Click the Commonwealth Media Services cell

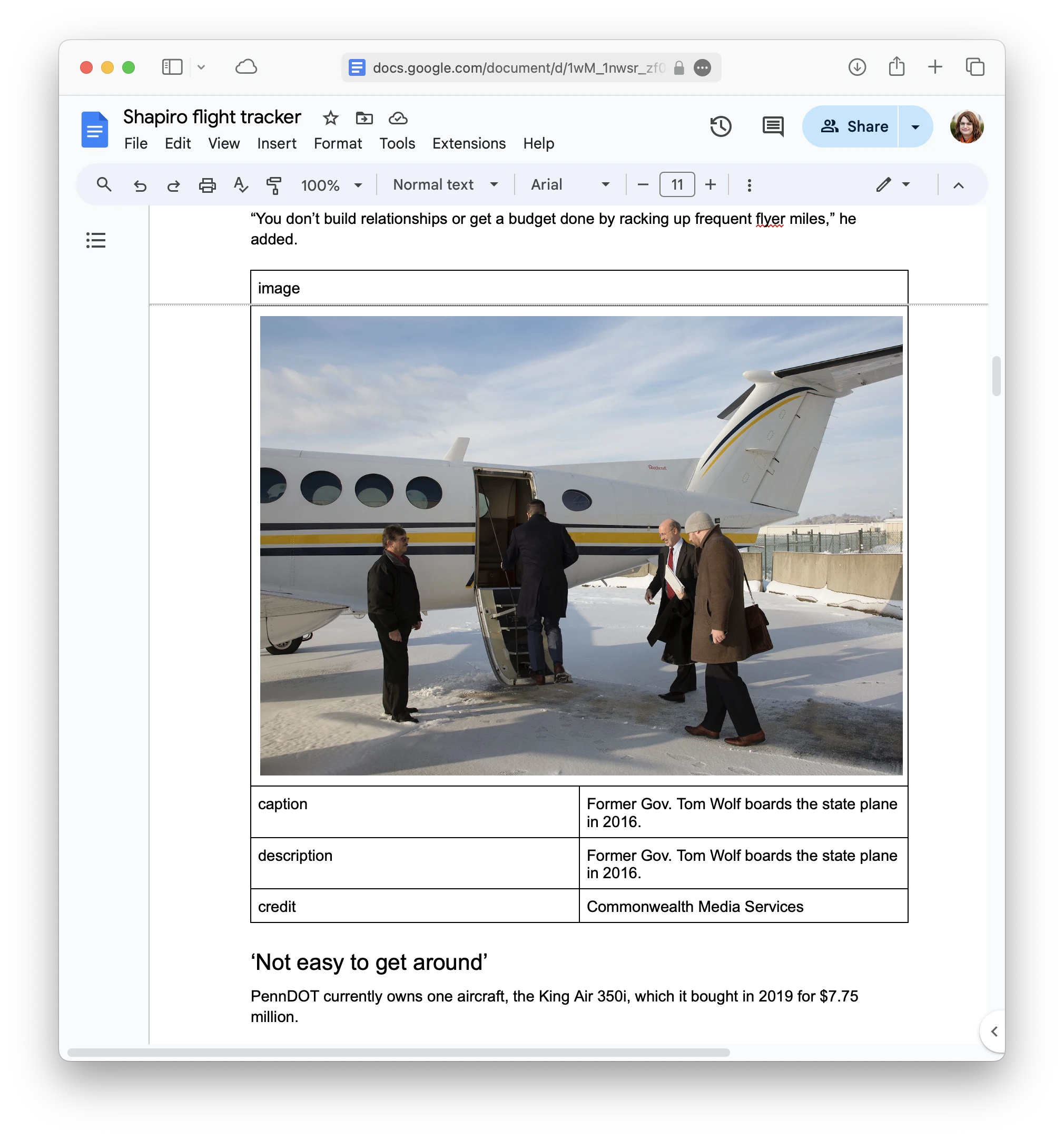pyautogui.click(x=743, y=906)
